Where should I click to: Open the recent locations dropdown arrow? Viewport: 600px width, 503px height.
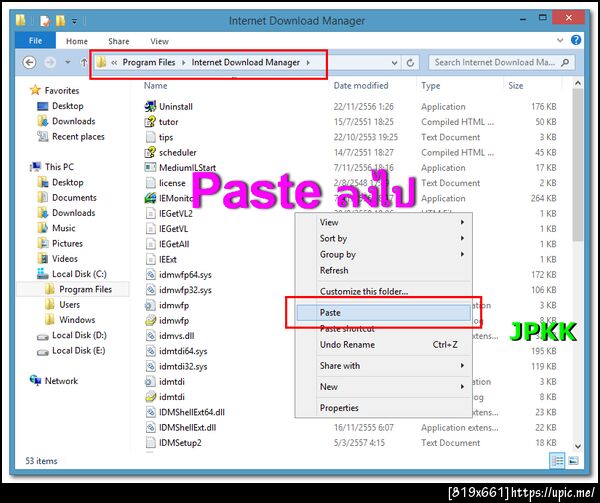pos(68,62)
